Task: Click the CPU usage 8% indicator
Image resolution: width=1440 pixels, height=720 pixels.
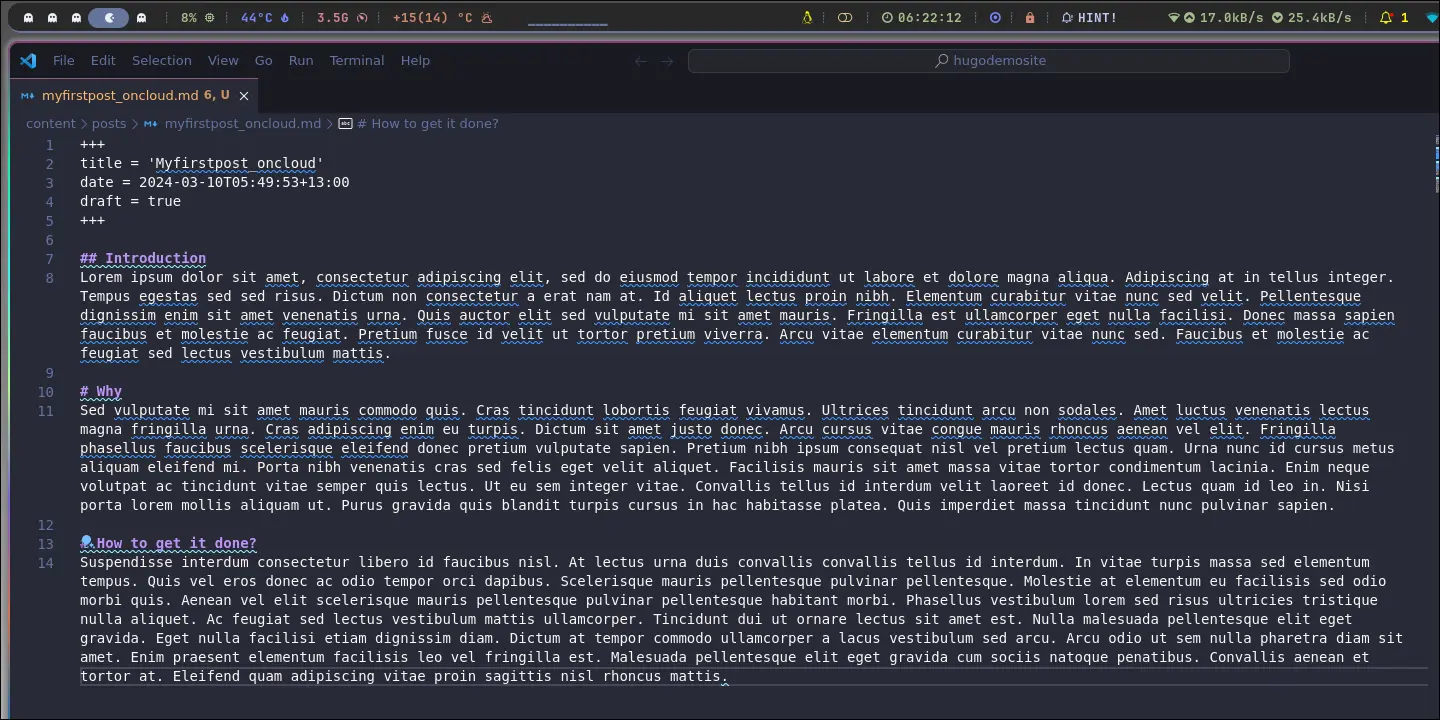Action: coord(197,17)
